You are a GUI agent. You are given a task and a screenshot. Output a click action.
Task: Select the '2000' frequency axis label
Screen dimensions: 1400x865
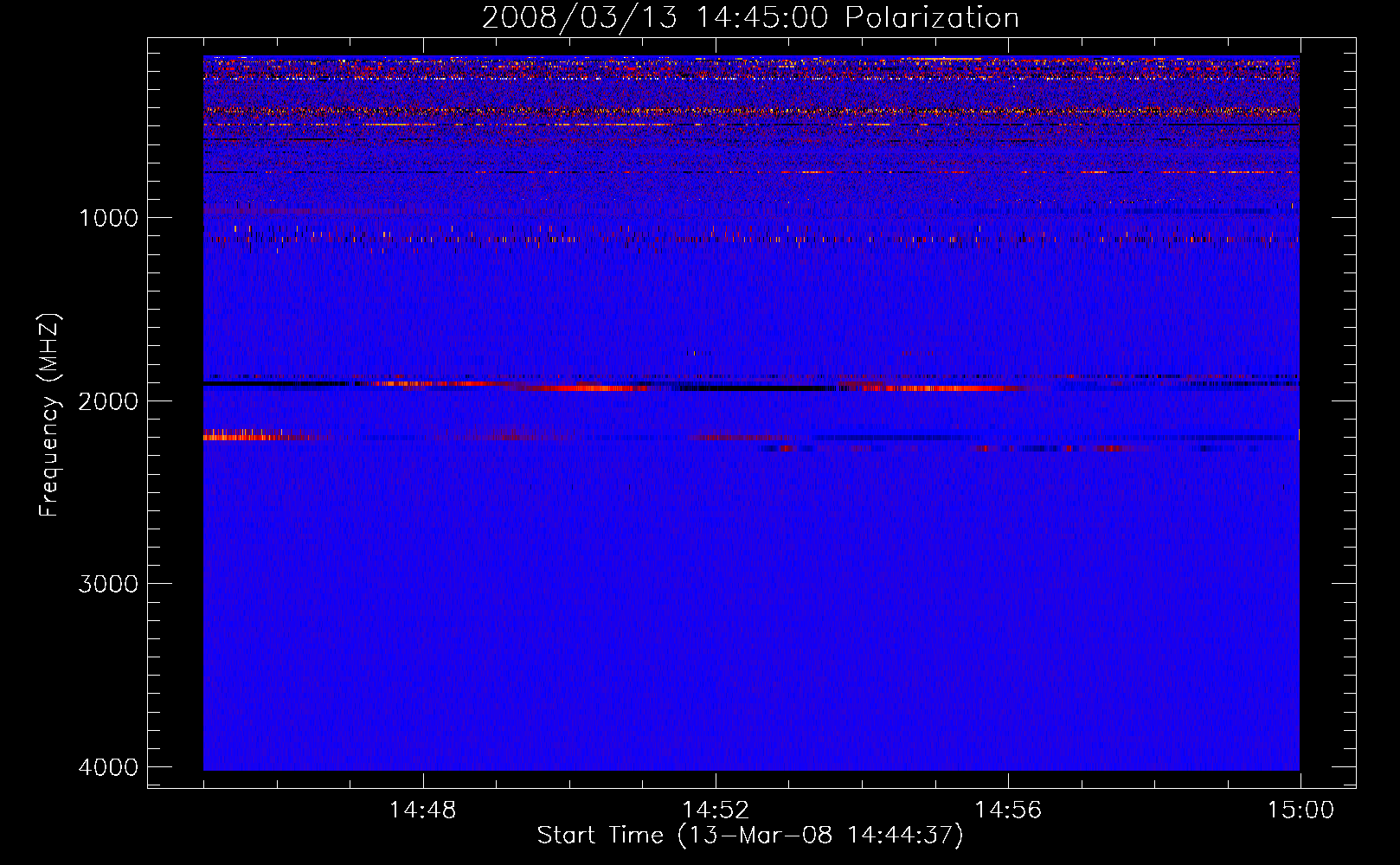(108, 401)
